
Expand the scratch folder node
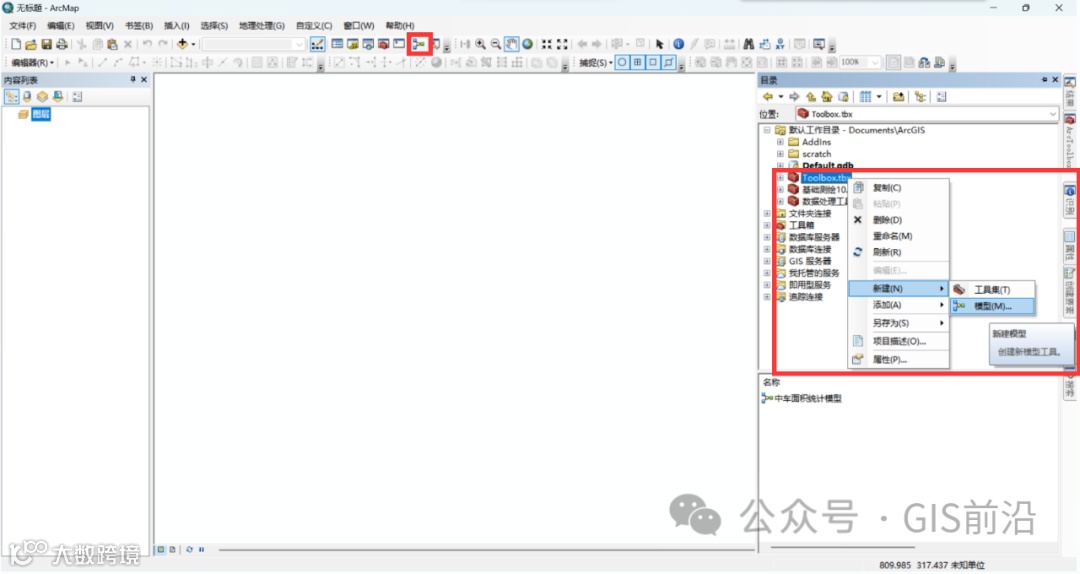(780, 154)
